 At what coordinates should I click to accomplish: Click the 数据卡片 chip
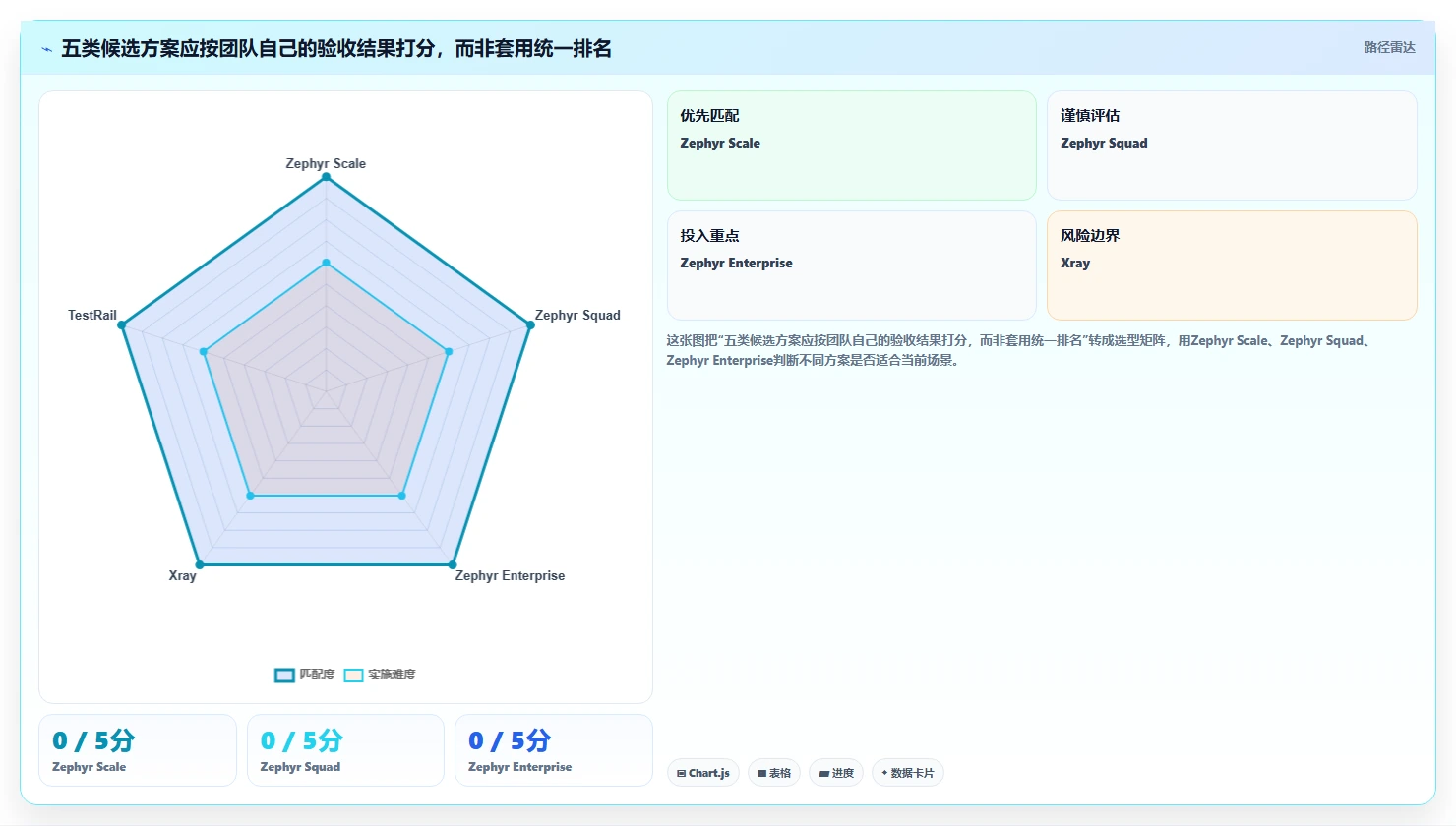[x=908, y=773]
